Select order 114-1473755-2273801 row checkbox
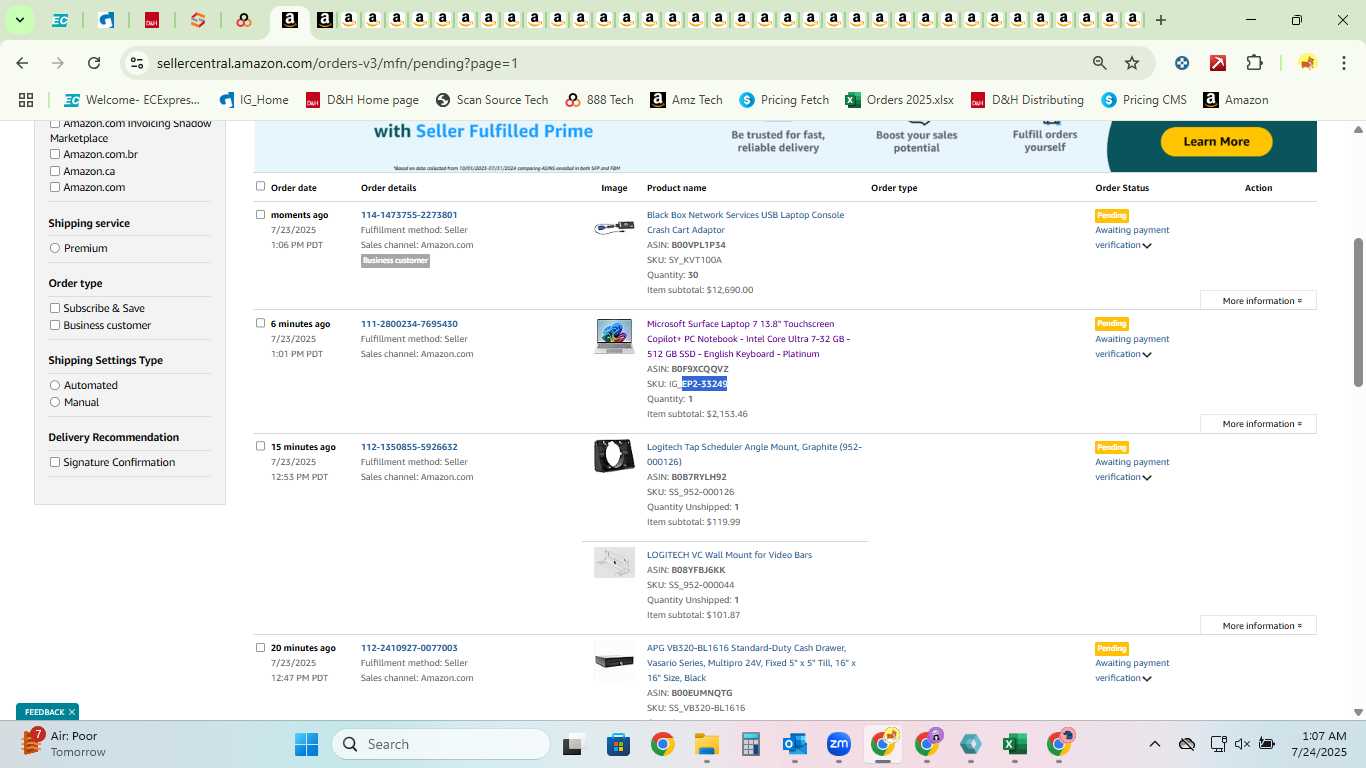The image size is (1366, 768). [x=261, y=214]
